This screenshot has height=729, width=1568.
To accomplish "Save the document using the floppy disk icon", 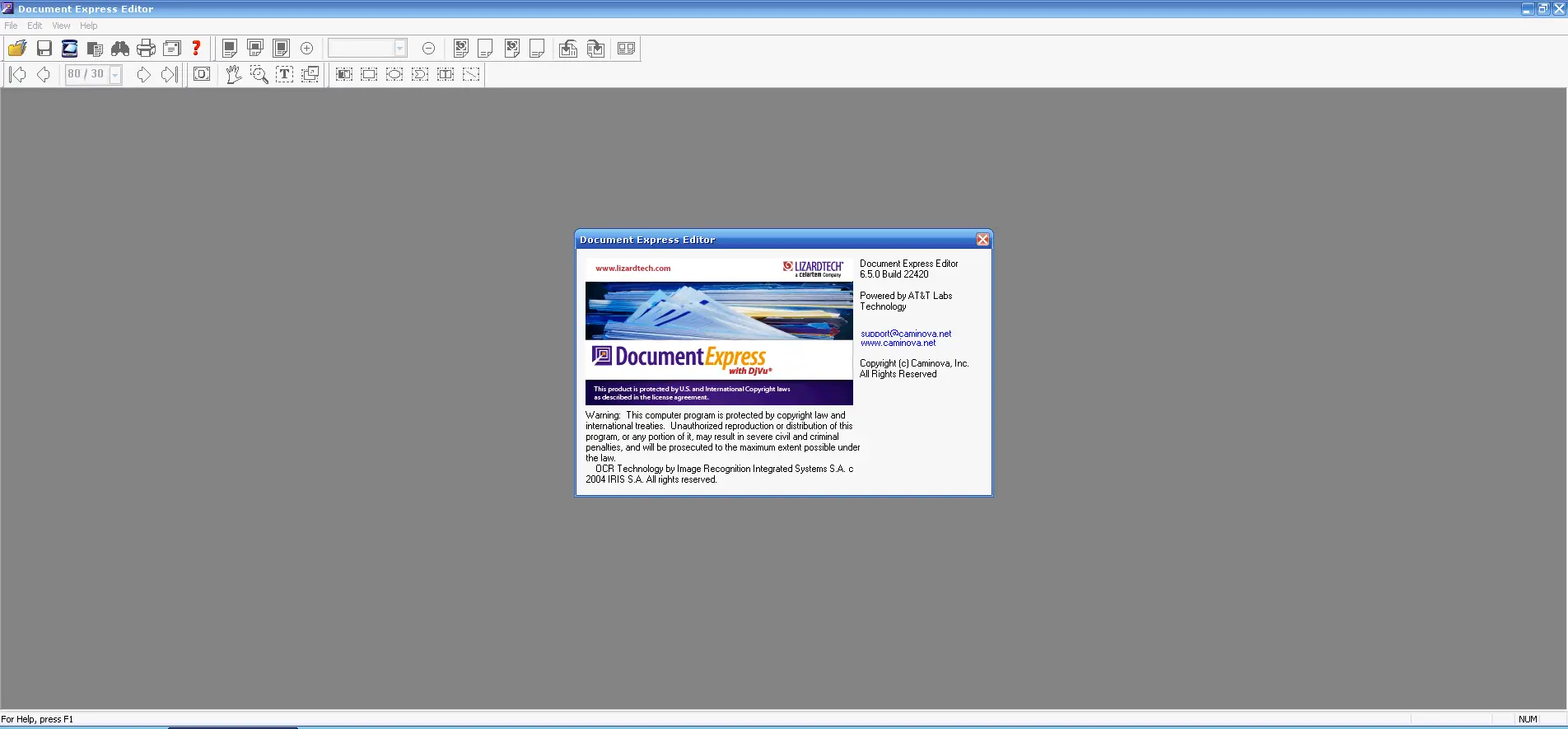I will coord(44,49).
